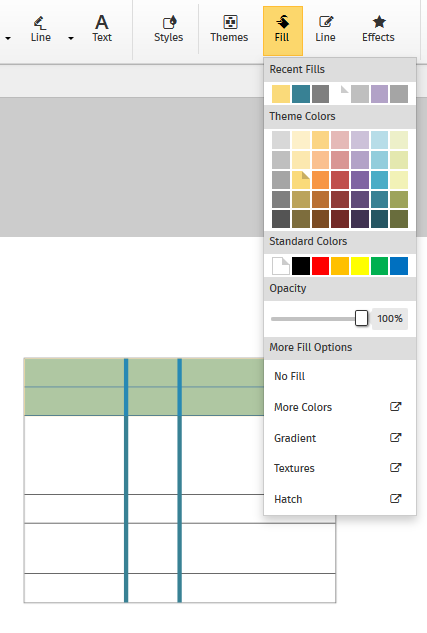
Task: Close the Fill dropdown button
Action: pos(283,31)
